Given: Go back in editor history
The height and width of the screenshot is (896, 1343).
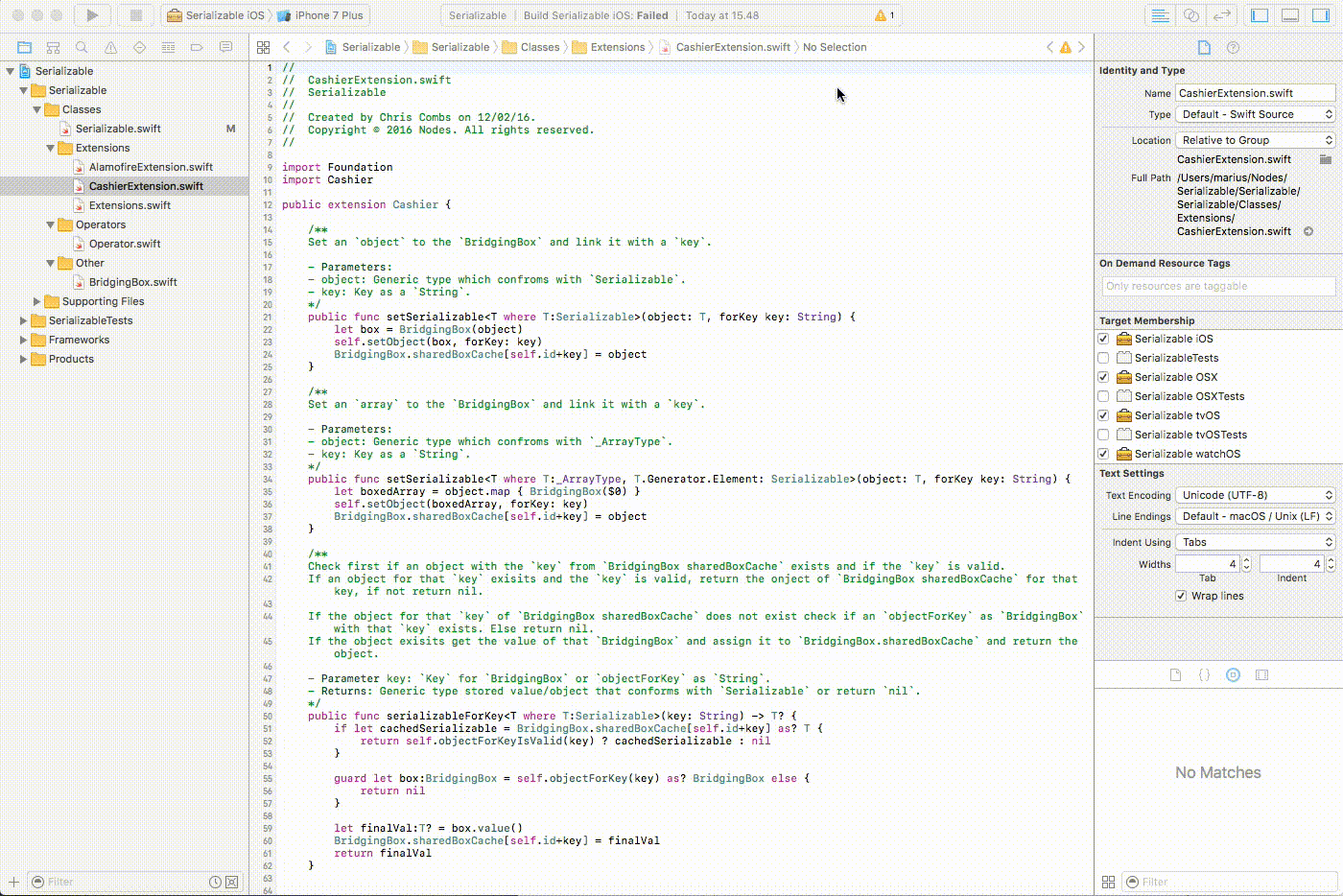Looking at the screenshot, I should tap(287, 47).
